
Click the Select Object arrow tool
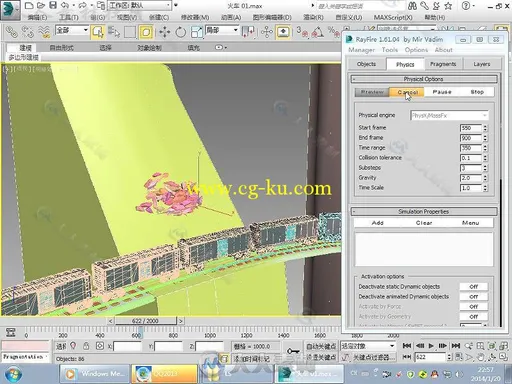pos(98,32)
